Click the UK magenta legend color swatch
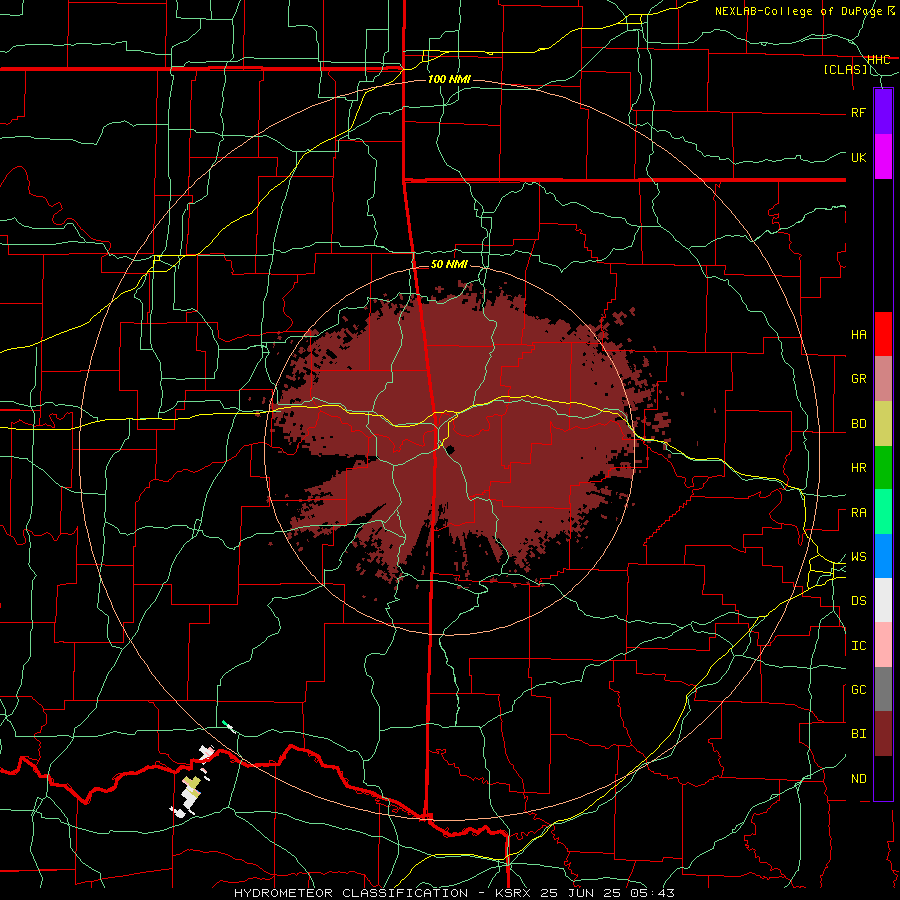 [882, 157]
